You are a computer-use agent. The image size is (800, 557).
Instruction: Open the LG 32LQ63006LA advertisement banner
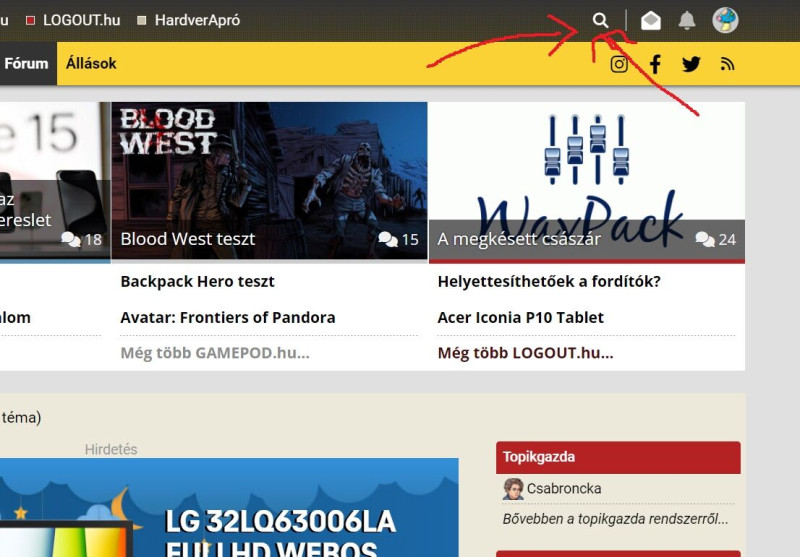(229, 508)
